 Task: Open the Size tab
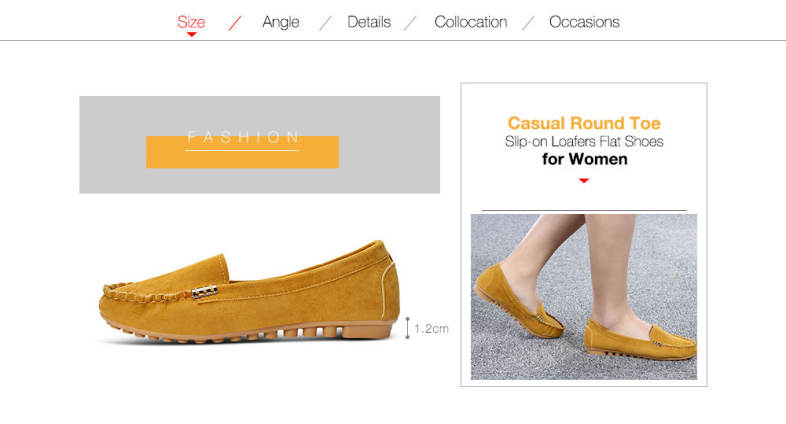click(x=191, y=22)
